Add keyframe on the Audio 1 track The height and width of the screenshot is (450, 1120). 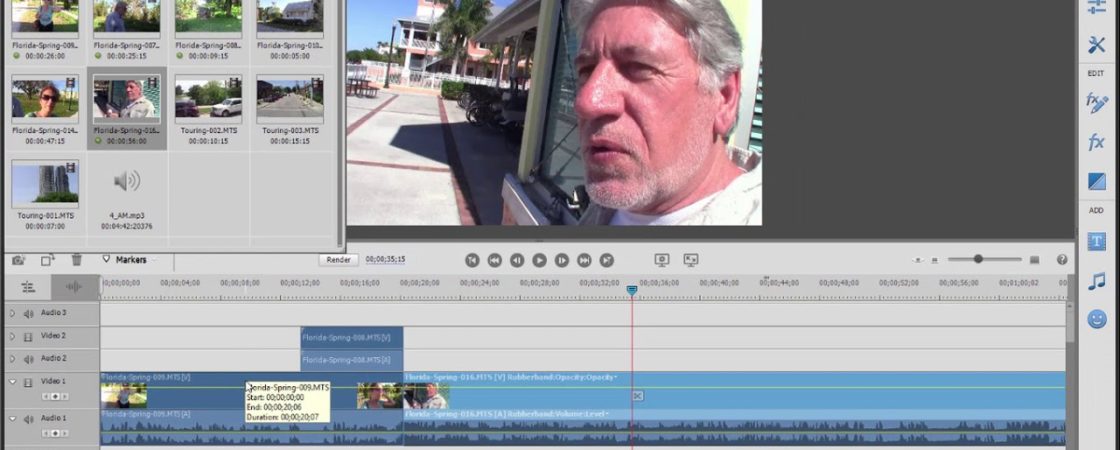pos(55,434)
